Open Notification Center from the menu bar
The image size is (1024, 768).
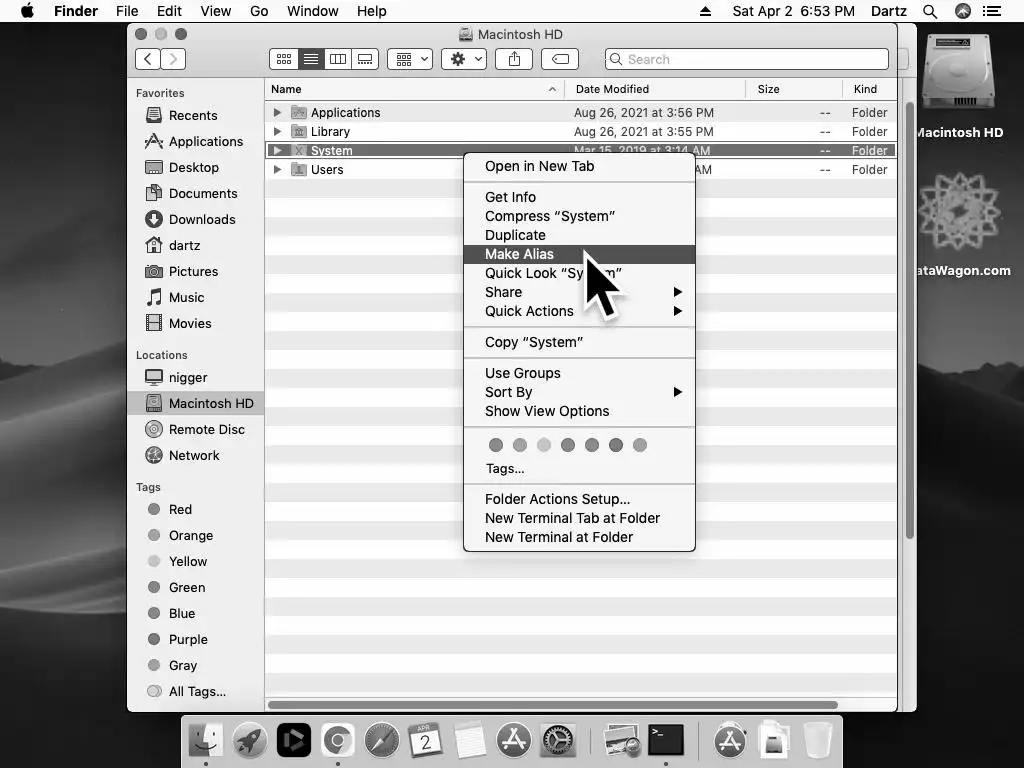click(x=991, y=11)
